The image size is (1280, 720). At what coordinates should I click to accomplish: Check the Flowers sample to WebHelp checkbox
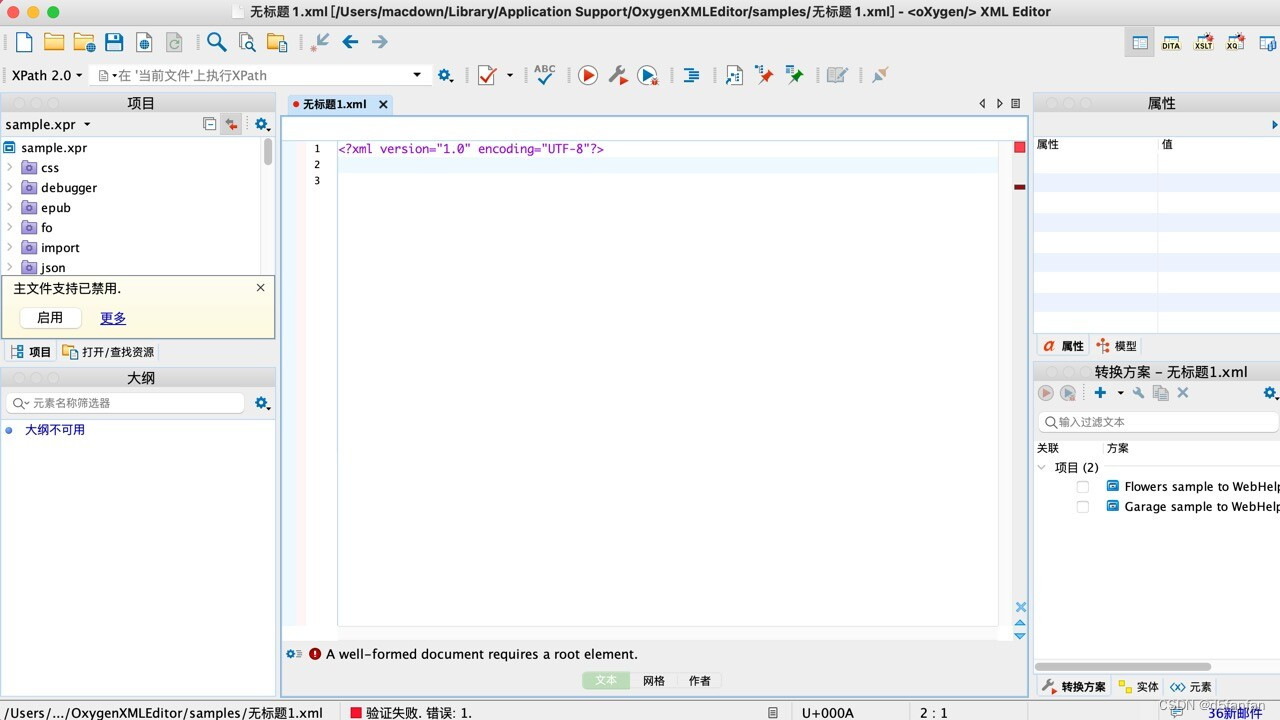click(x=1082, y=486)
